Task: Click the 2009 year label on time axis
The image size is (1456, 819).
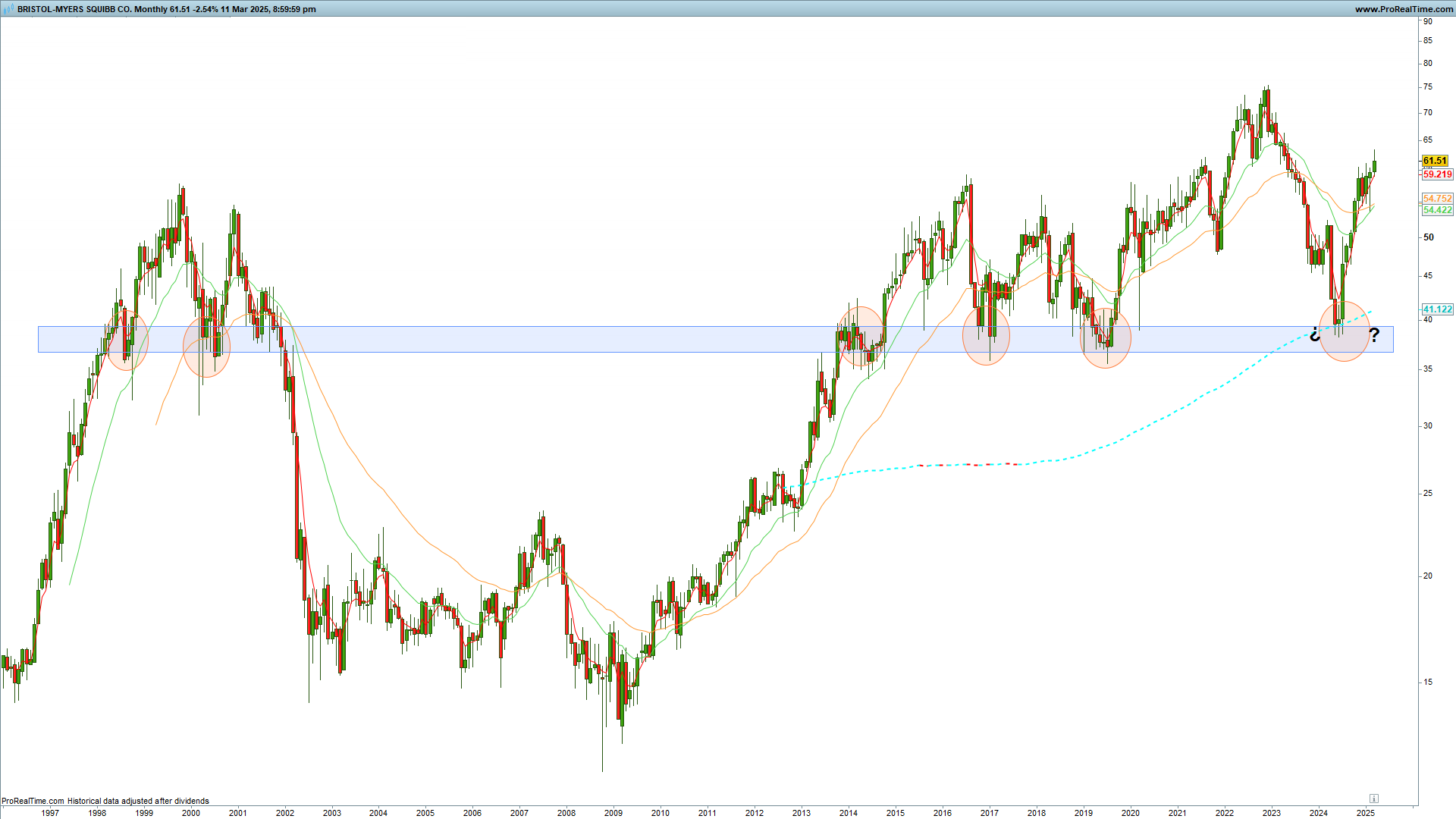Action: pyautogui.click(x=613, y=813)
